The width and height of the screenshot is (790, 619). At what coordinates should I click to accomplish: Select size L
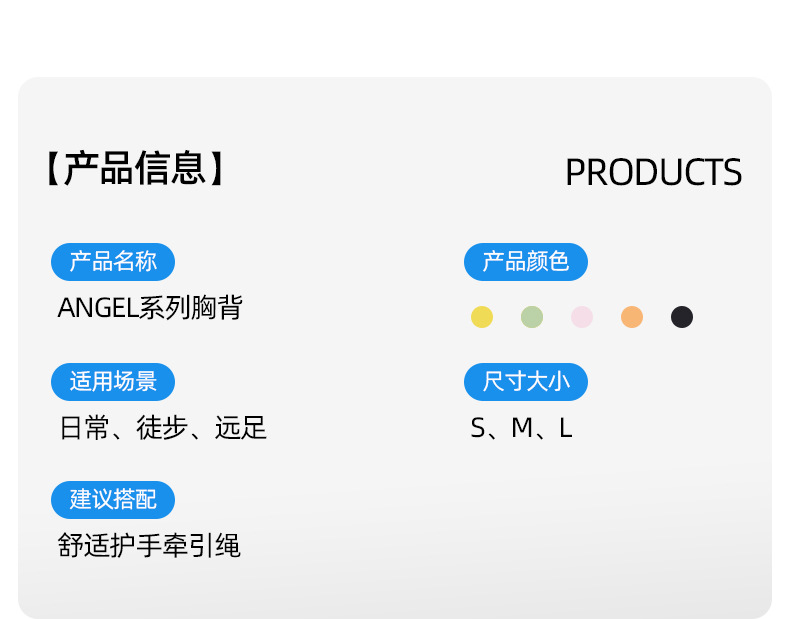tap(566, 429)
